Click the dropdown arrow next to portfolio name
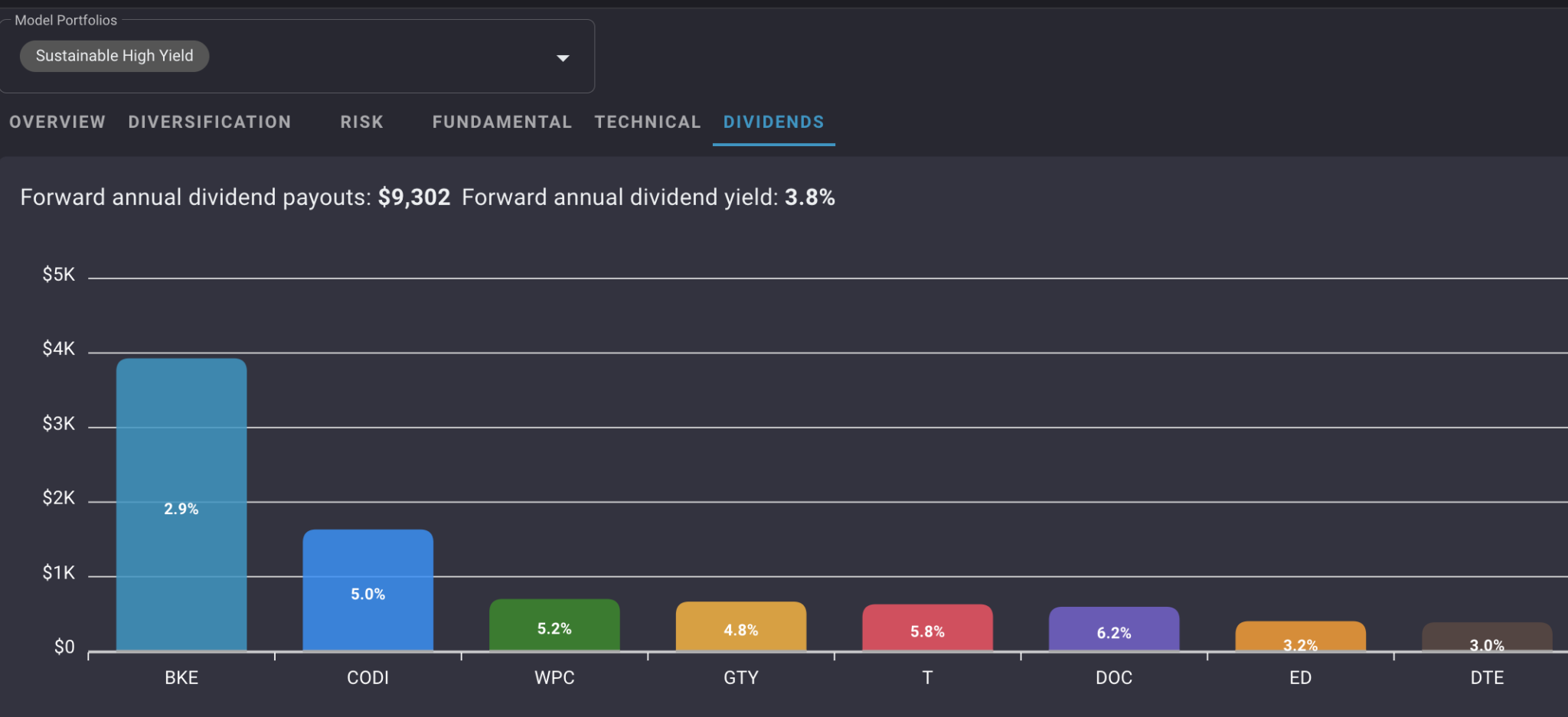This screenshot has height=717, width=1568. [x=563, y=57]
